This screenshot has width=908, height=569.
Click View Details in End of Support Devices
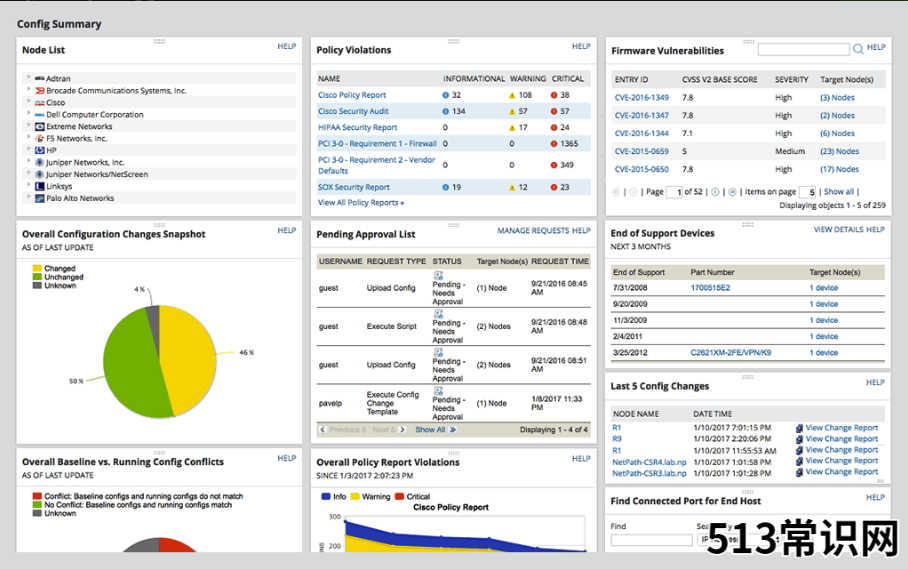[x=838, y=229]
